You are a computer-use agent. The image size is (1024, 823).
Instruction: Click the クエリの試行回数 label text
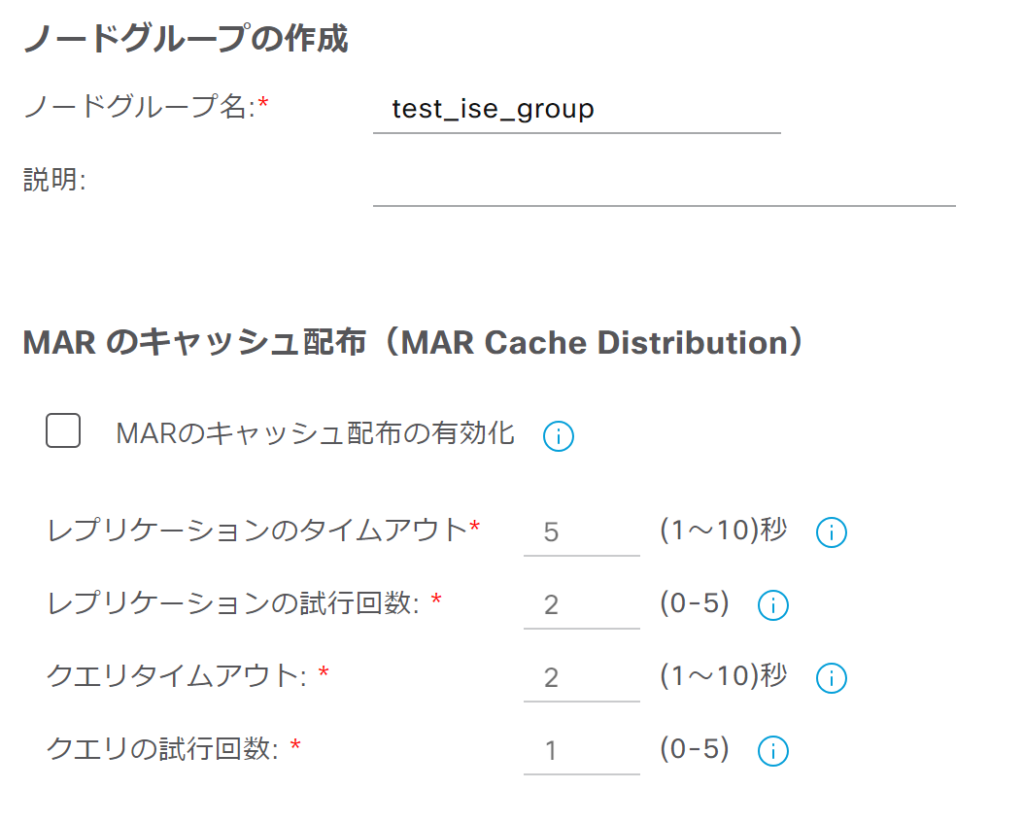click(x=162, y=749)
